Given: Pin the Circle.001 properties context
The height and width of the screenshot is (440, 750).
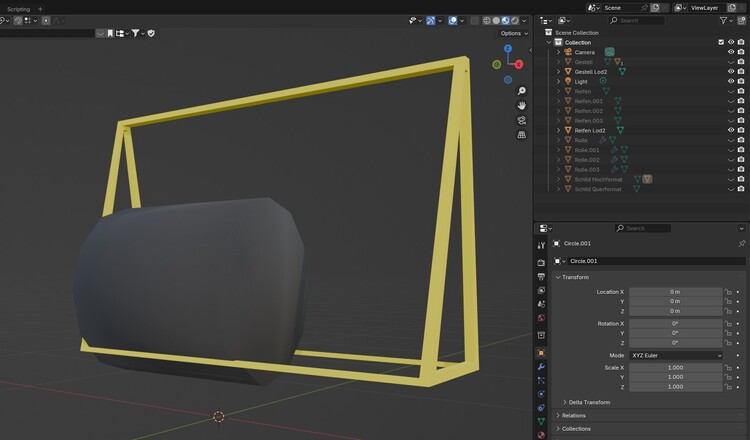Looking at the screenshot, I should click(x=741, y=243).
